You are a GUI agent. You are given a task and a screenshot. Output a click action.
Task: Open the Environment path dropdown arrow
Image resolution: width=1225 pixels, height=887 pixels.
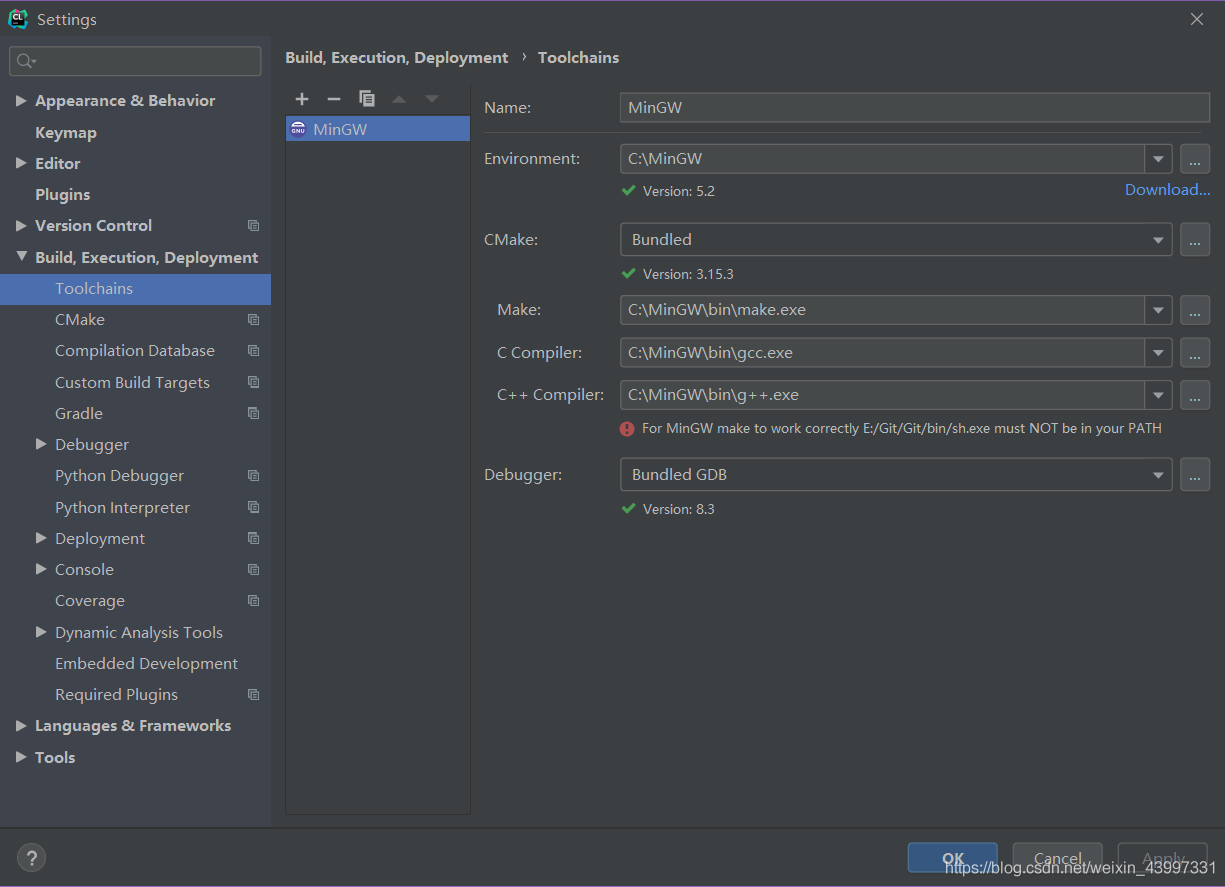tap(1158, 158)
